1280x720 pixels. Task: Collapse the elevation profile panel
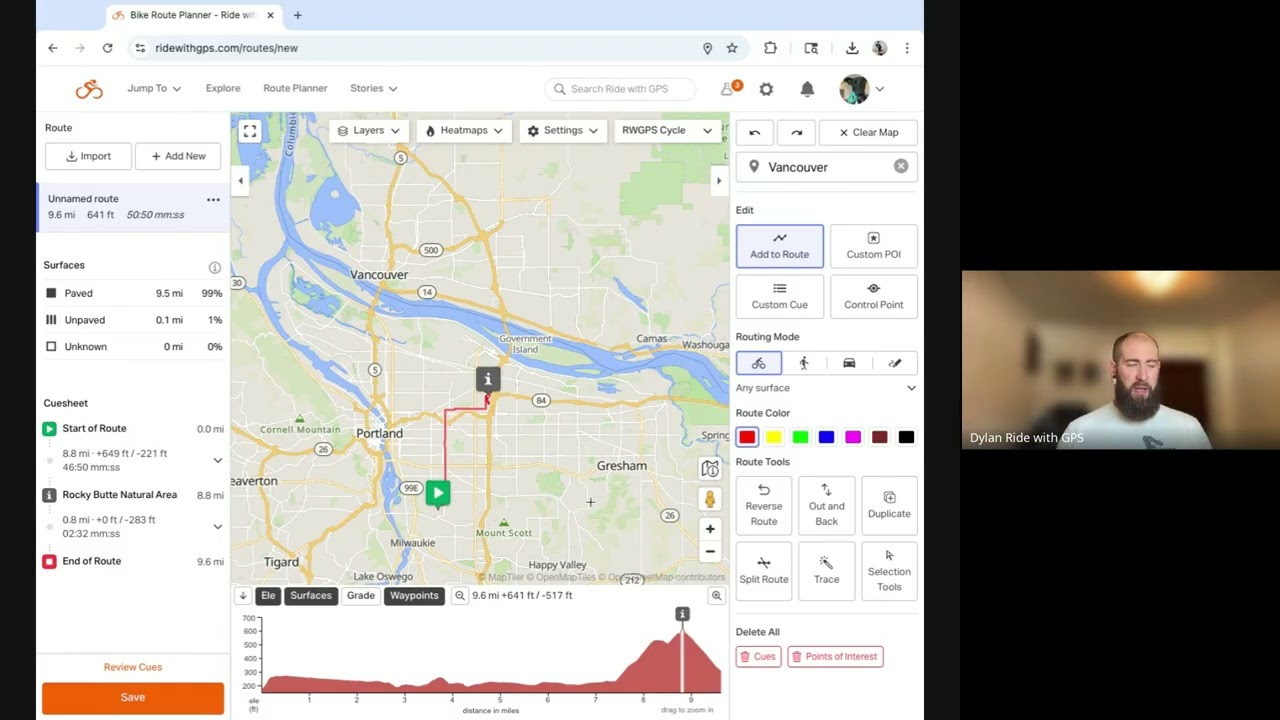(x=242, y=596)
